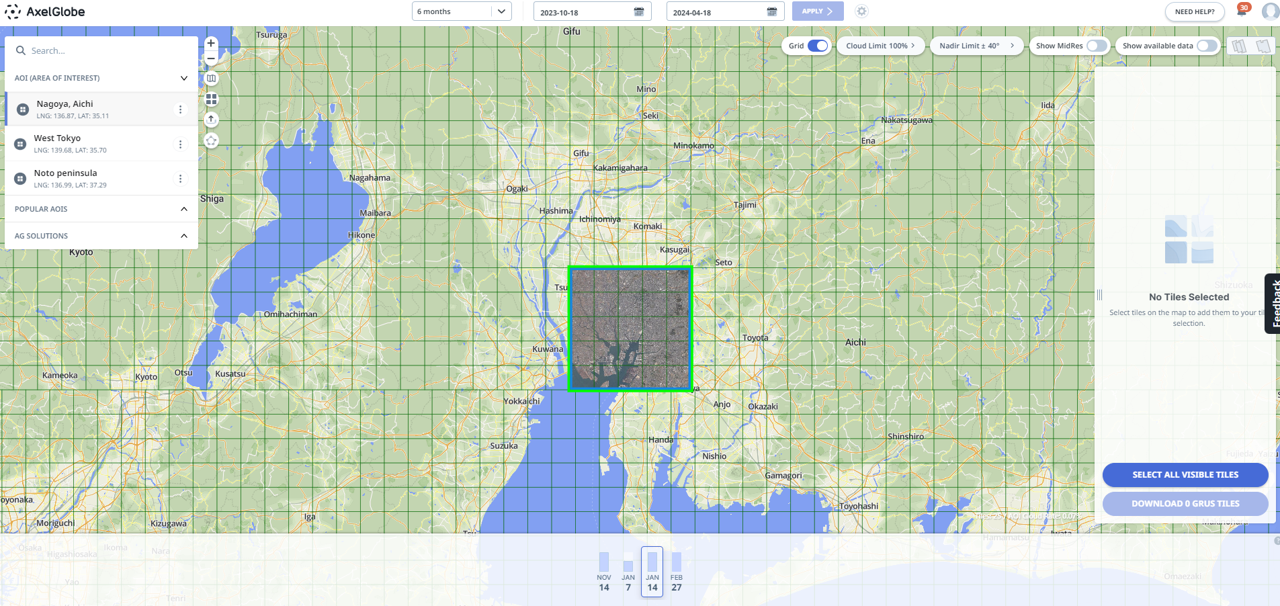Open the user profile avatar
Image resolution: width=1280 pixels, height=606 pixels.
click(1270, 12)
